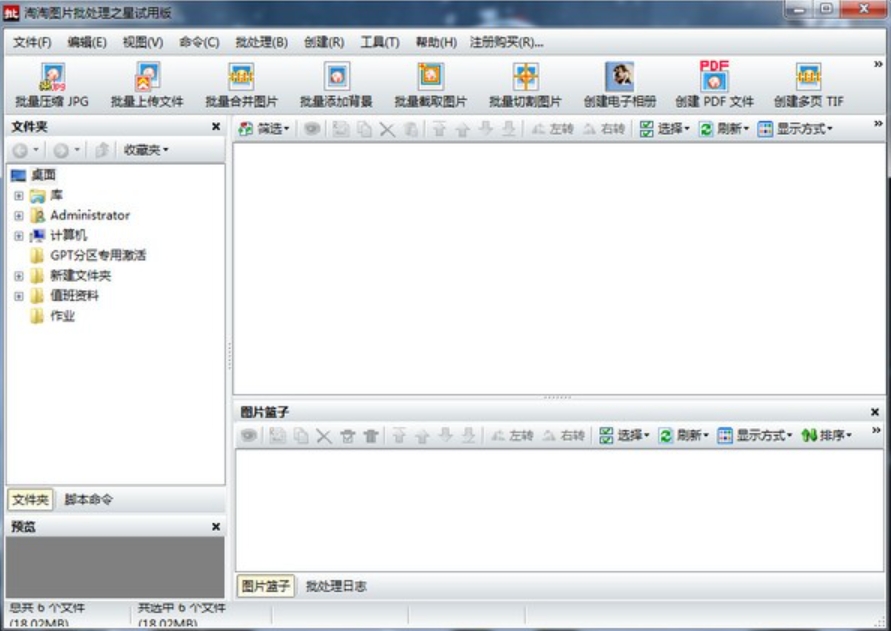Close the 预览 preview panel

[216, 527]
